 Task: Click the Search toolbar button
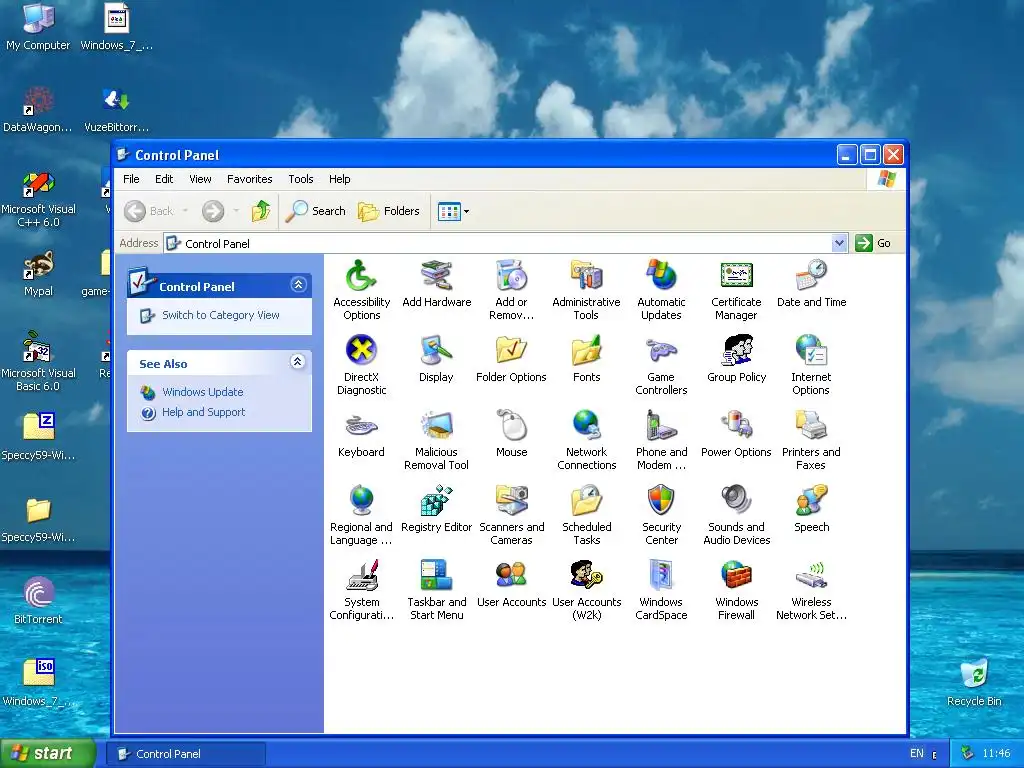tap(315, 211)
